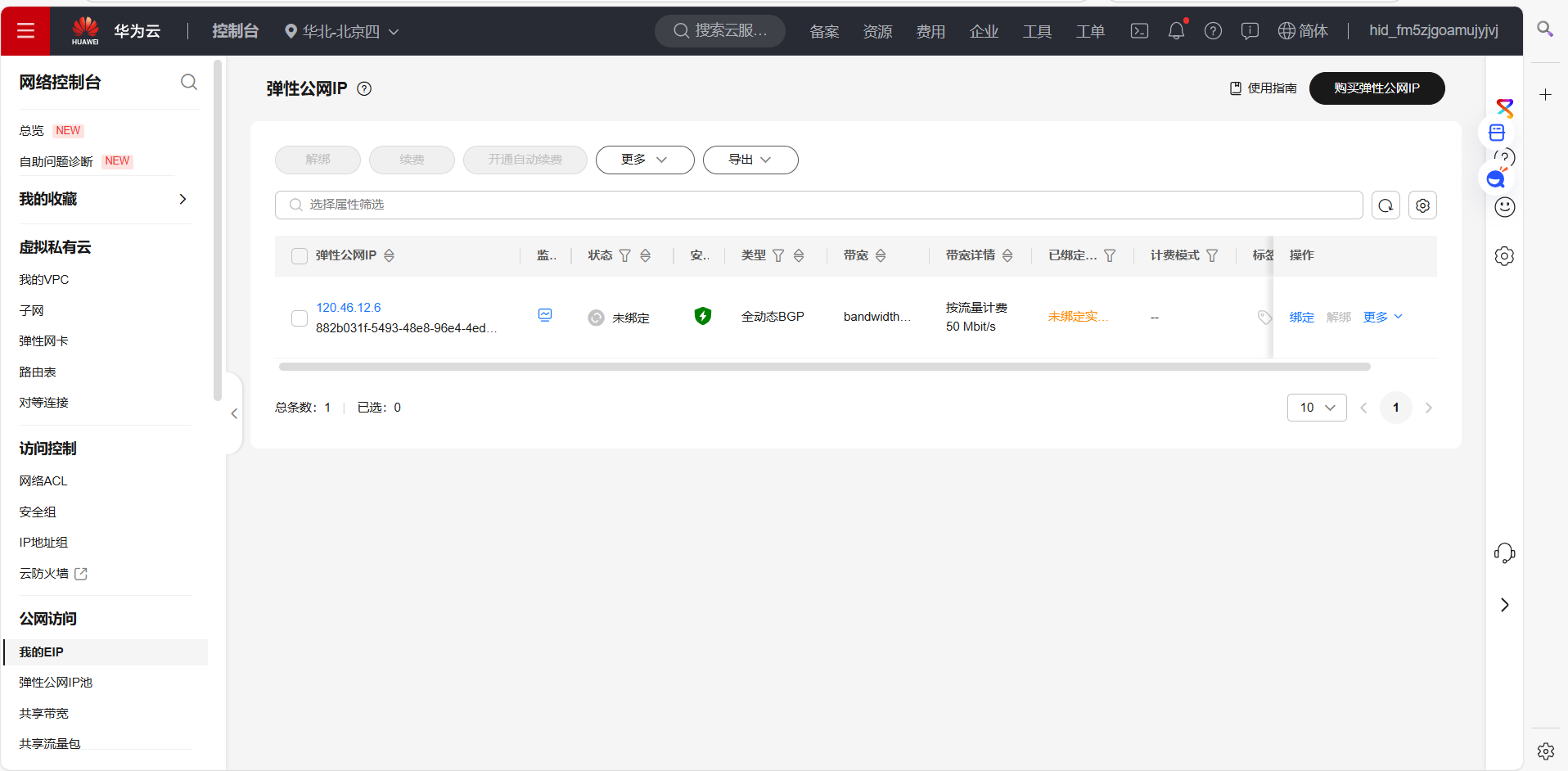Open the 华北-北京四 region selector
The image size is (1568, 771).
[x=342, y=31]
